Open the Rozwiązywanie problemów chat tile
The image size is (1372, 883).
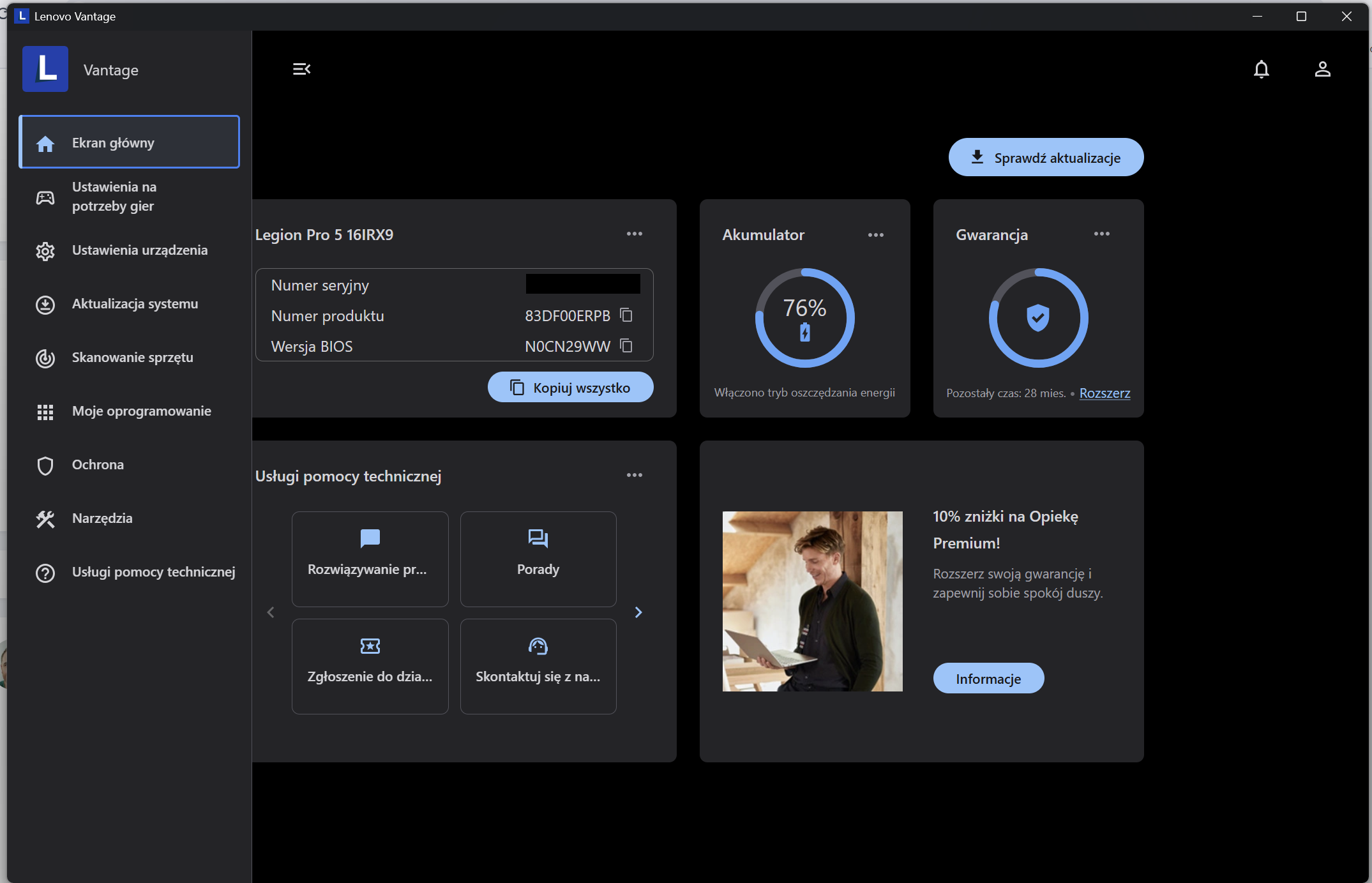click(x=370, y=559)
